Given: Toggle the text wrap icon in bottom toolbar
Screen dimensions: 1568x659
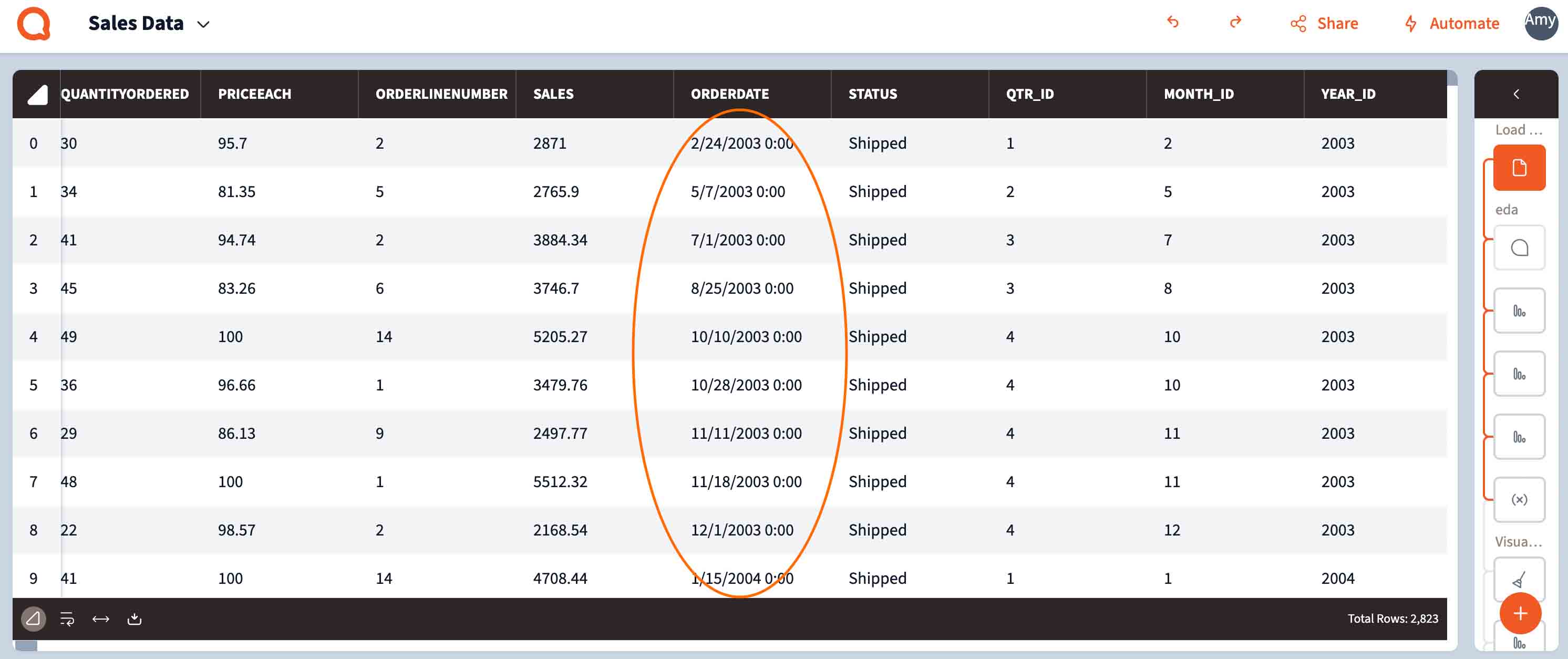Looking at the screenshot, I should tap(67, 619).
